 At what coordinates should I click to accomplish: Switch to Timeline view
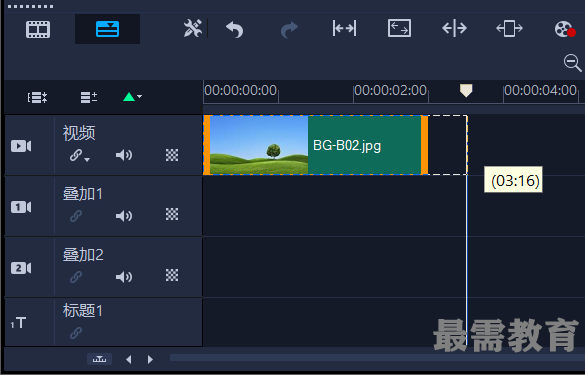pos(107,29)
